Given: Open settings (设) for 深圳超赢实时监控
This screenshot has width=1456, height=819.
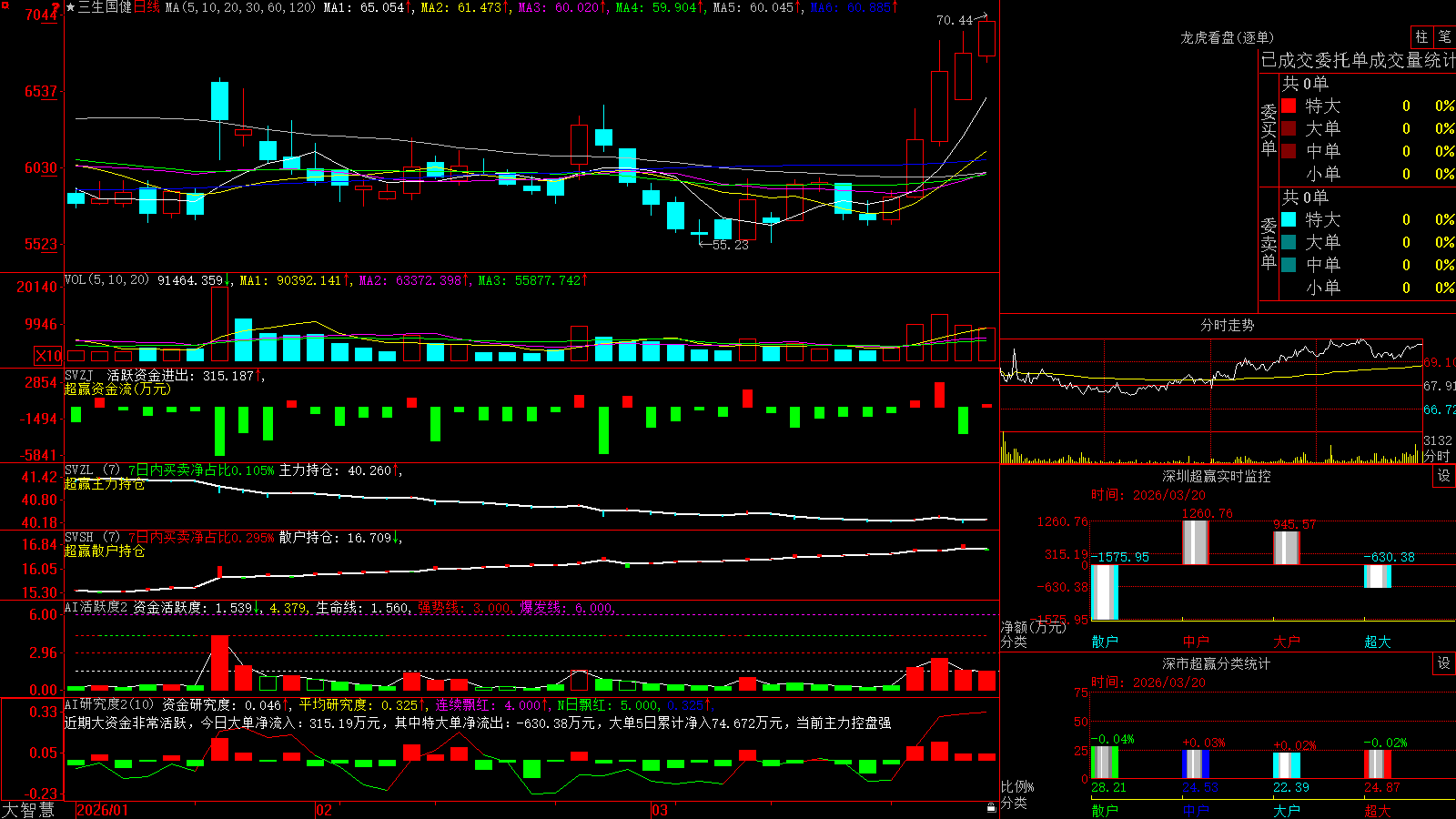Looking at the screenshot, I should 1444,476.
